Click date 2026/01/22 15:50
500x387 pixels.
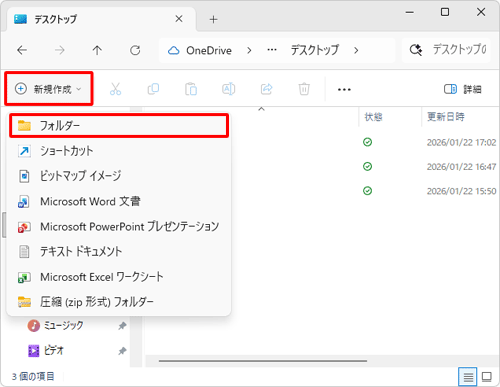[461, 191]
